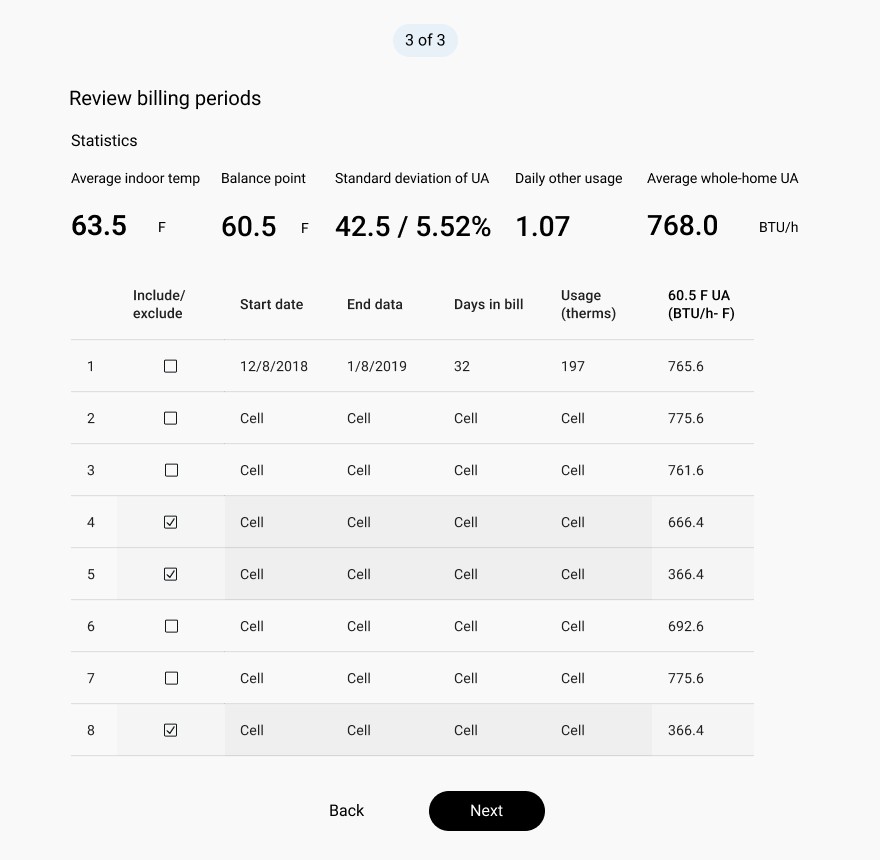Click the standard deviation value 42.5 / 5.52%
Screen dimensions: 880x860
click(412, 227)
